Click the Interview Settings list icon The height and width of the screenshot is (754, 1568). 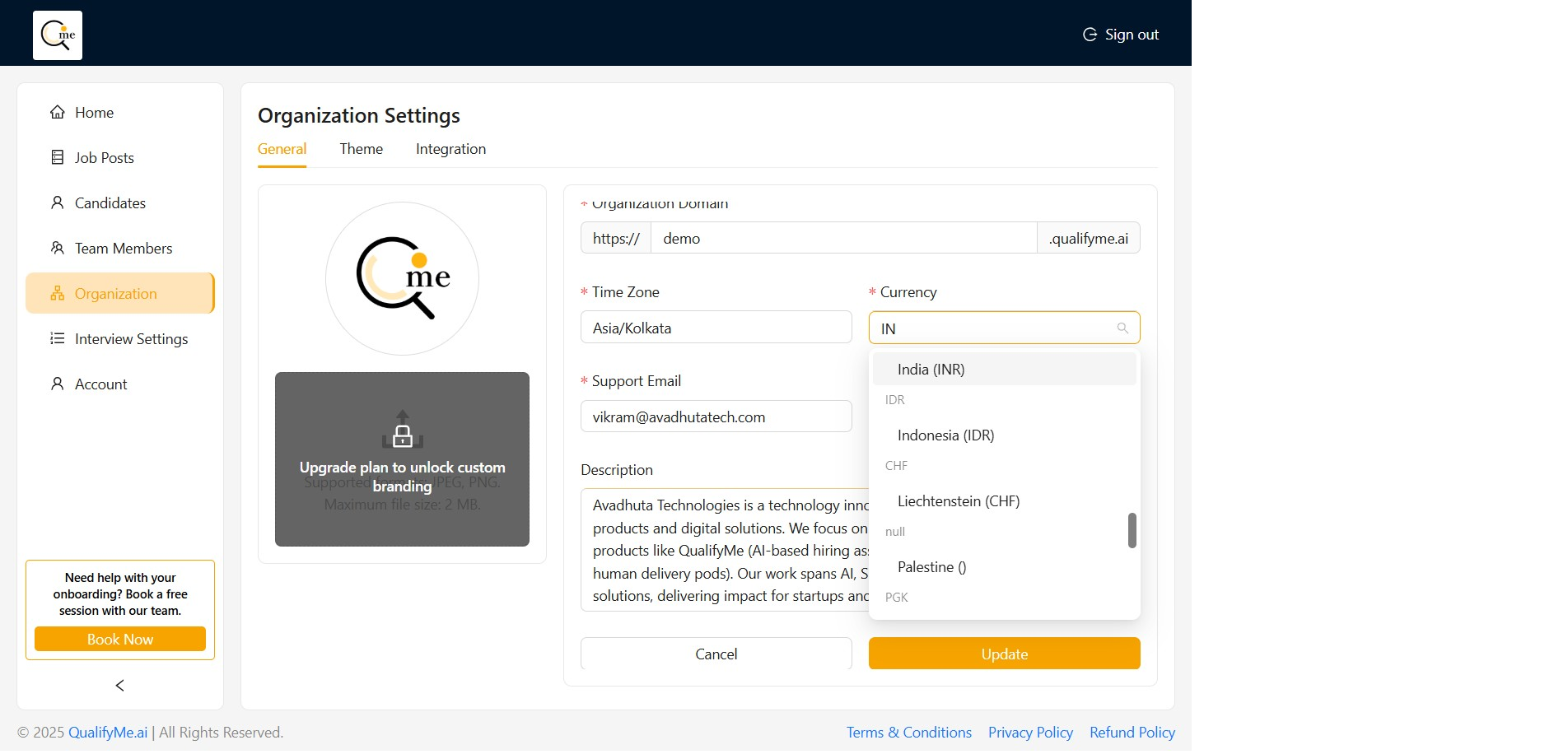pos(58,338)
